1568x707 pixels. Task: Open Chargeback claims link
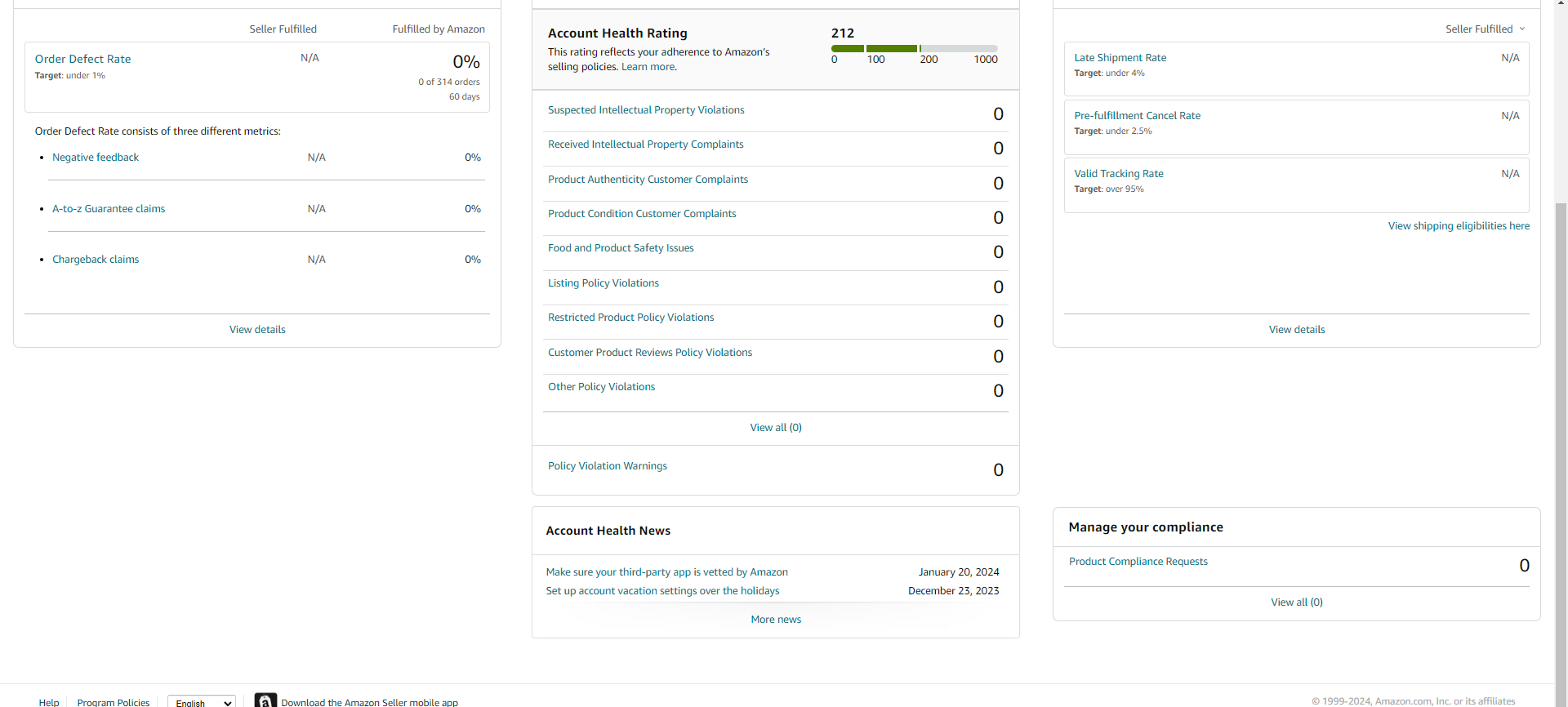[96, 259]
